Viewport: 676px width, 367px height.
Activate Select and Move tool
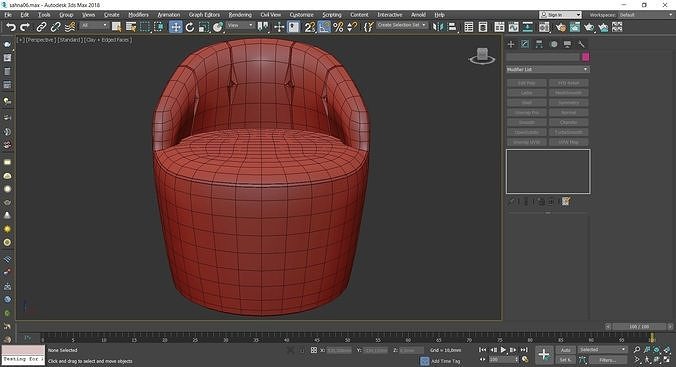175,27
